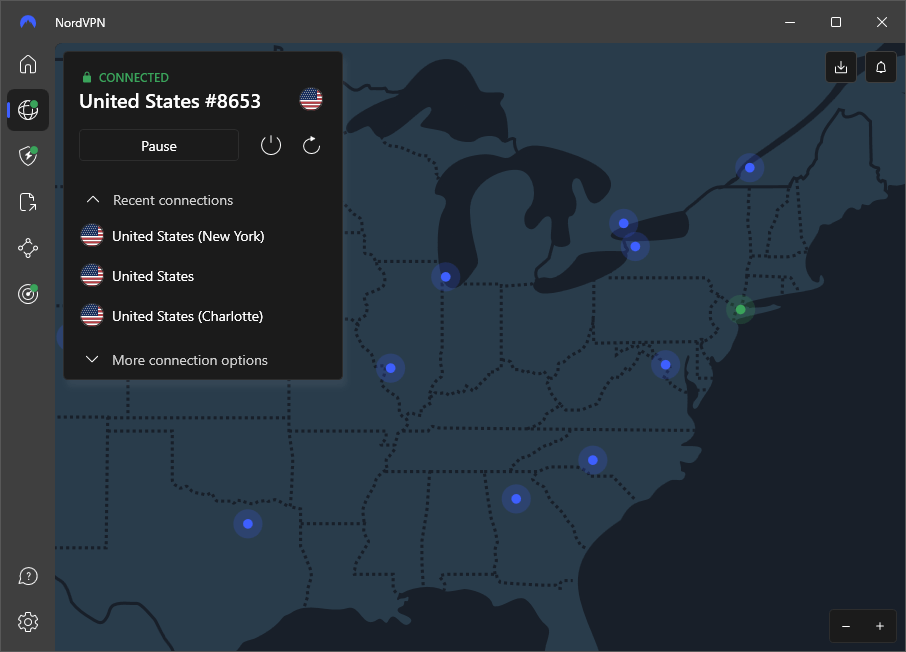This screenshot has height=652, width=906.
Task: Disconnect using the power icon
Action: tap(271, 145)
